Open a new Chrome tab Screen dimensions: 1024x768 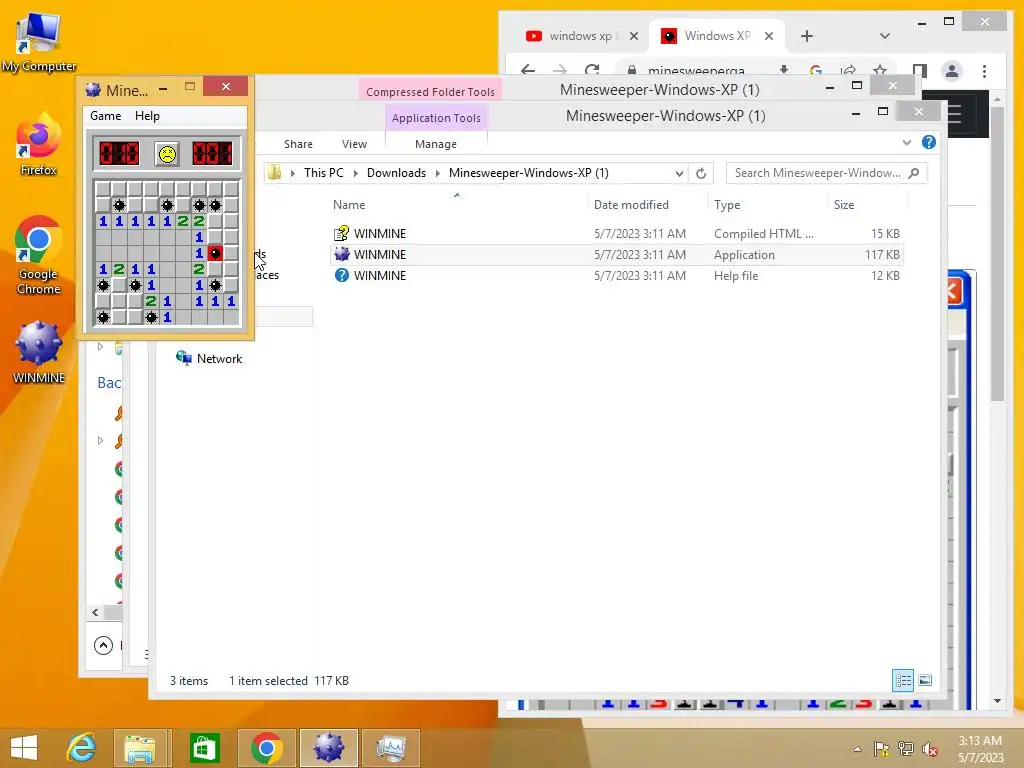(x=807, y=36)
